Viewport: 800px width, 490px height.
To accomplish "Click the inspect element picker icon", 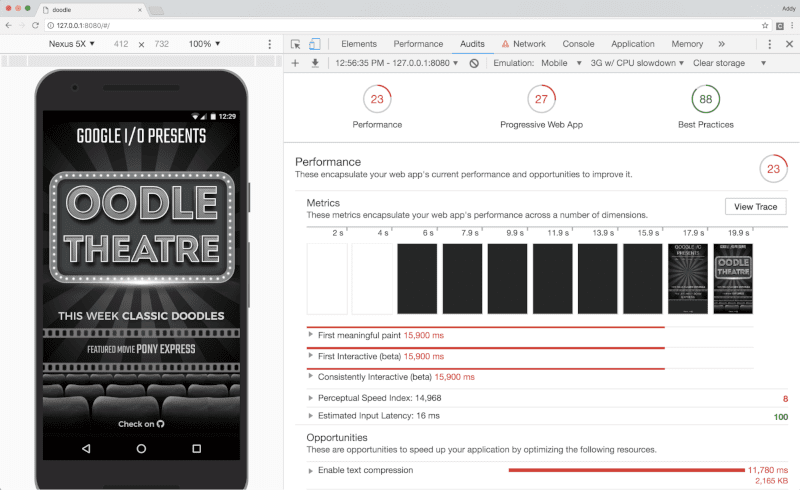I will coord(296,44).
